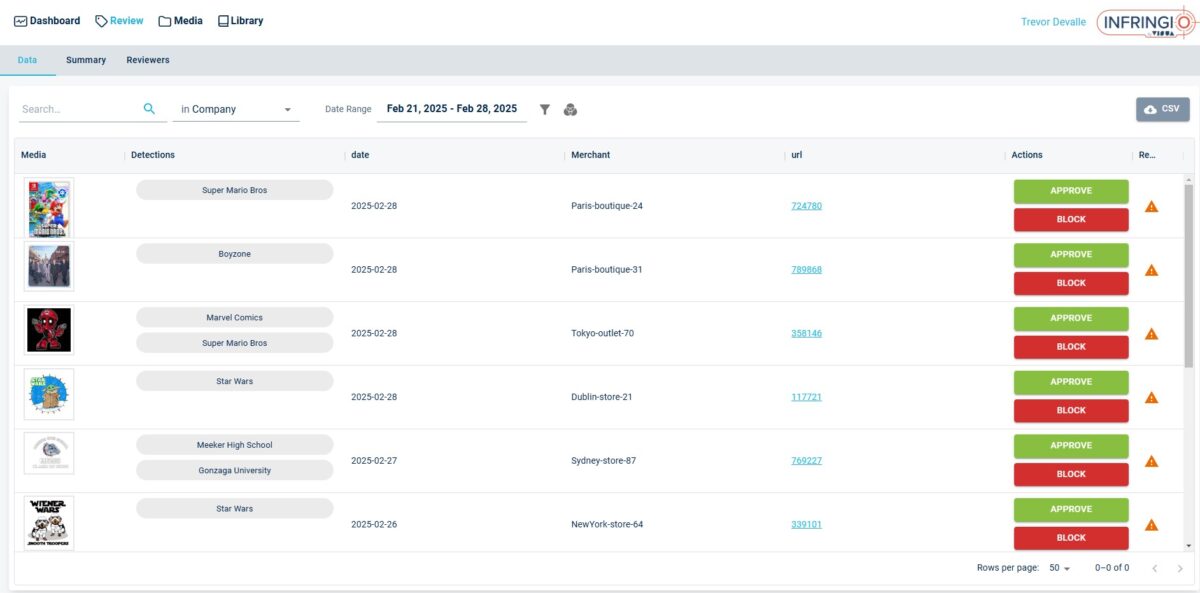1200x593 pixels.
Task: Open the Media menu item
Action: tap(180, 21)
